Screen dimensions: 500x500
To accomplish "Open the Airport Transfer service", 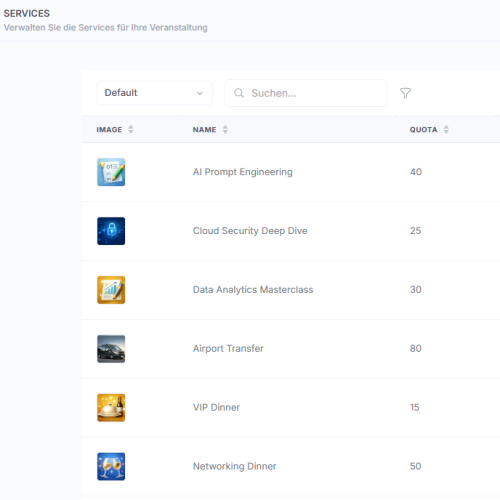I will click(x=228, y=348).
